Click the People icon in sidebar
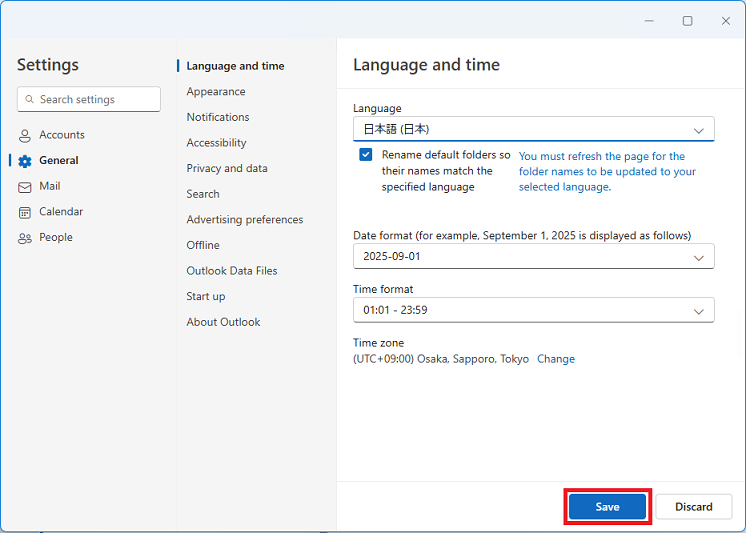Screen dimensions: 746x533 (x=25, y=238)
